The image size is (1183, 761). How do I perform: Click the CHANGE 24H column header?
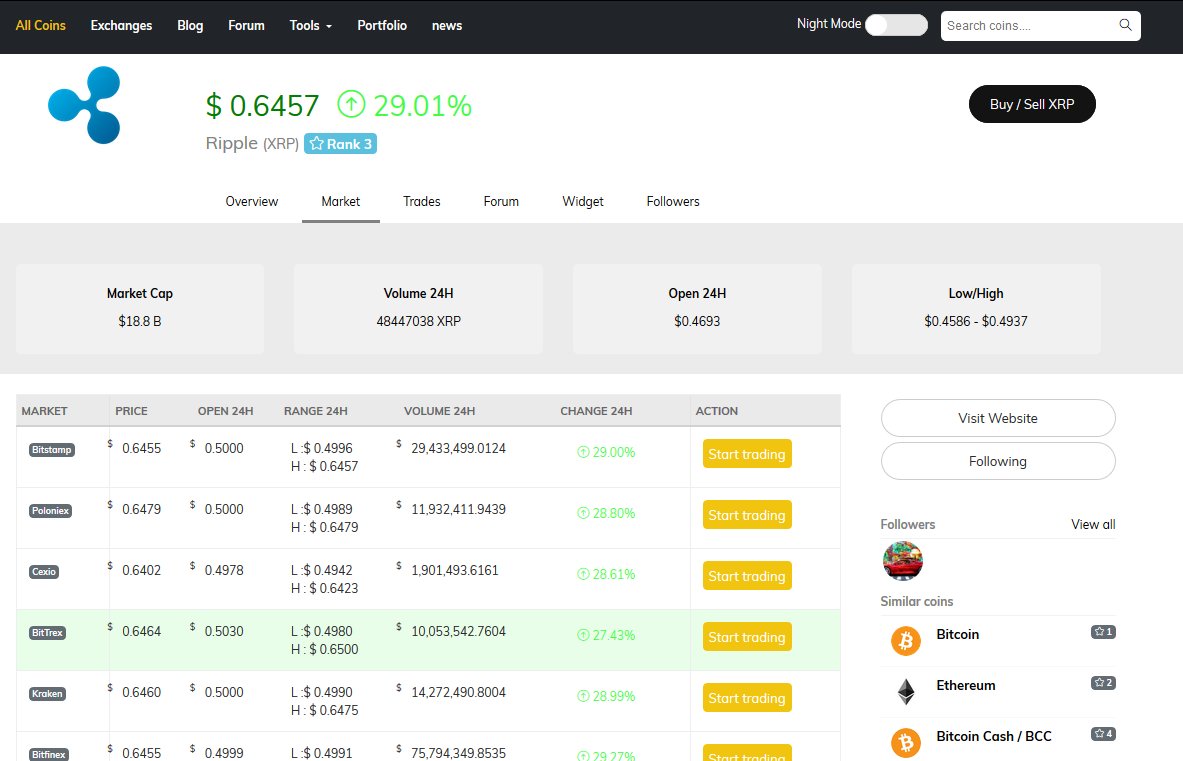(x=596, y=411)
